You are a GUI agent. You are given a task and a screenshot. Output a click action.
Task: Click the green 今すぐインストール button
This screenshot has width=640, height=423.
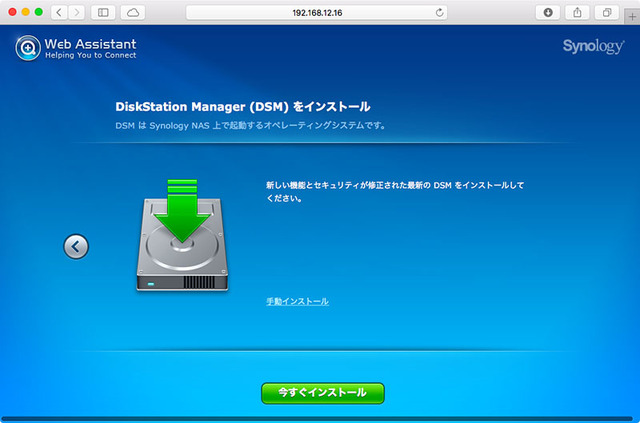(x=322, y=393)
